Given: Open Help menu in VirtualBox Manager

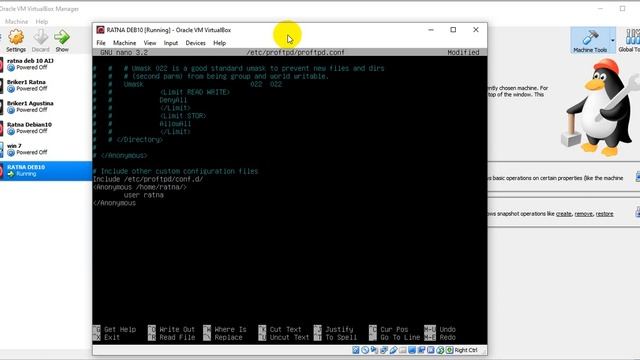Looking at the screenshot, I should pyautogui.click(x=42, y=21).
